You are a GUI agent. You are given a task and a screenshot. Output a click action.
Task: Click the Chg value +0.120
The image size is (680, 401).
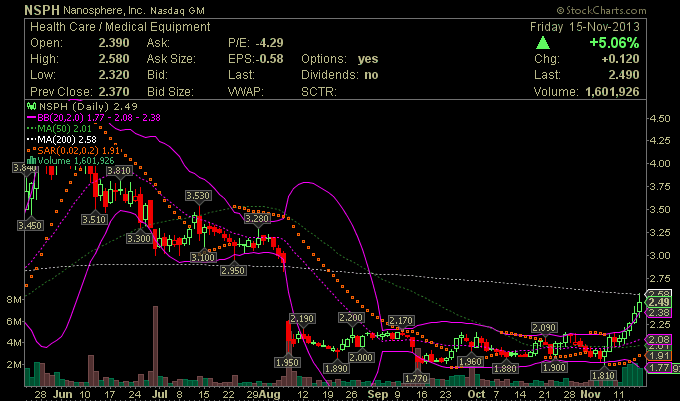pos(620,59)
